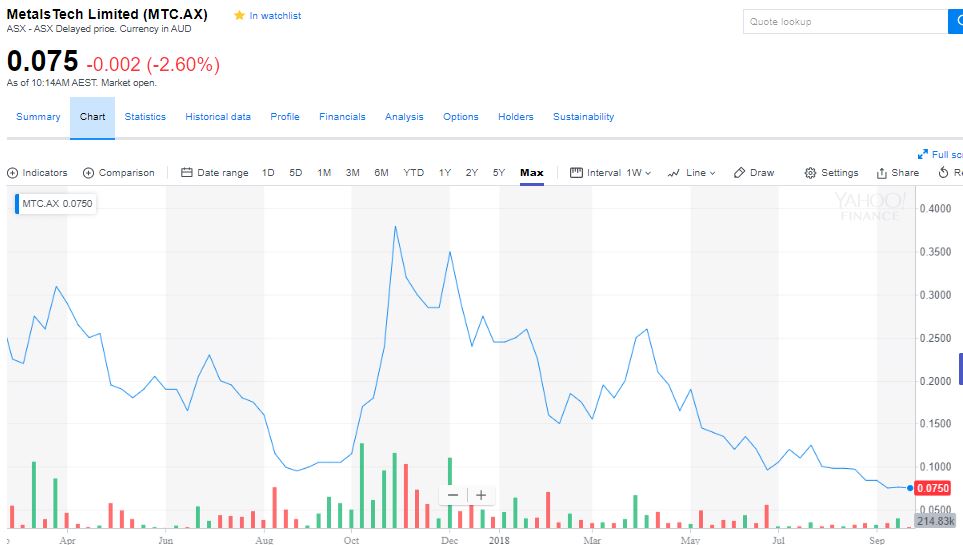The width and height of the screenshot is (963, 545).
Task: Click the watchlist star icon
Action: (239, 15)
